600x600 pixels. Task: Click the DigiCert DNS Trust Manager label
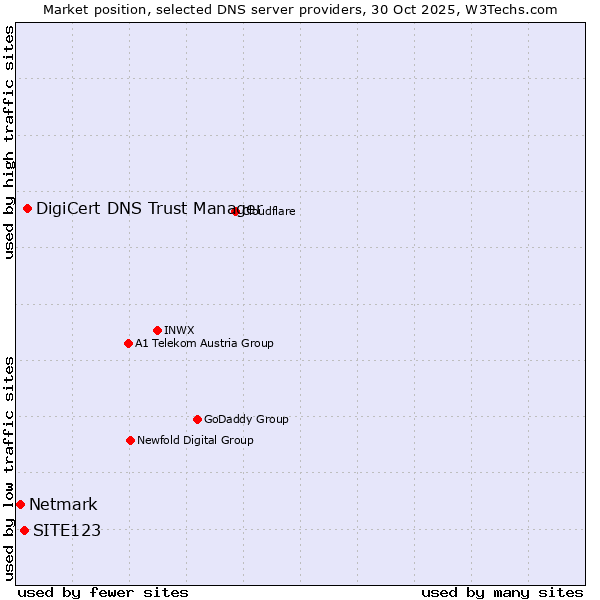click(x=148, y=208)
